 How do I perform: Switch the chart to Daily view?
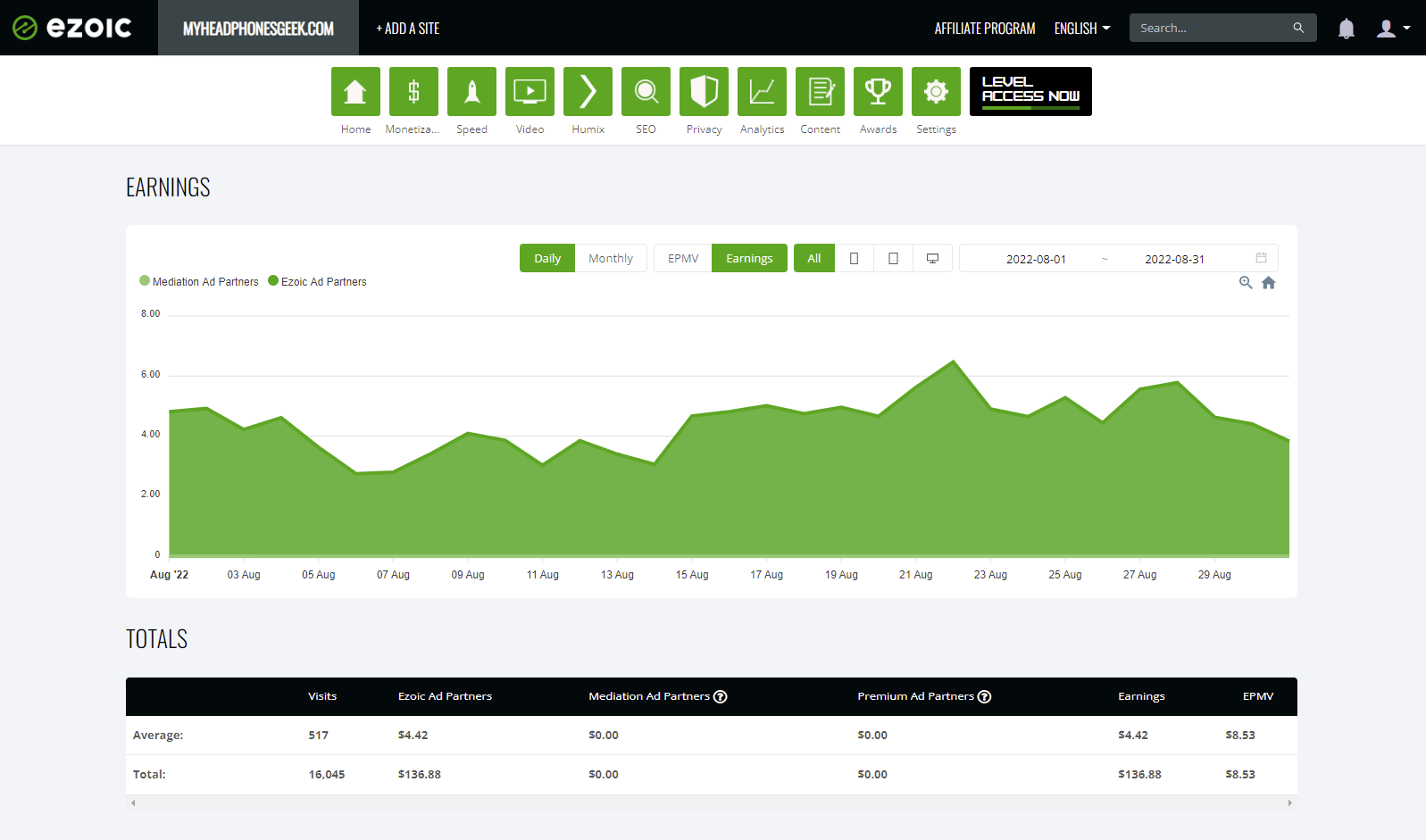[x=547, y=258]
